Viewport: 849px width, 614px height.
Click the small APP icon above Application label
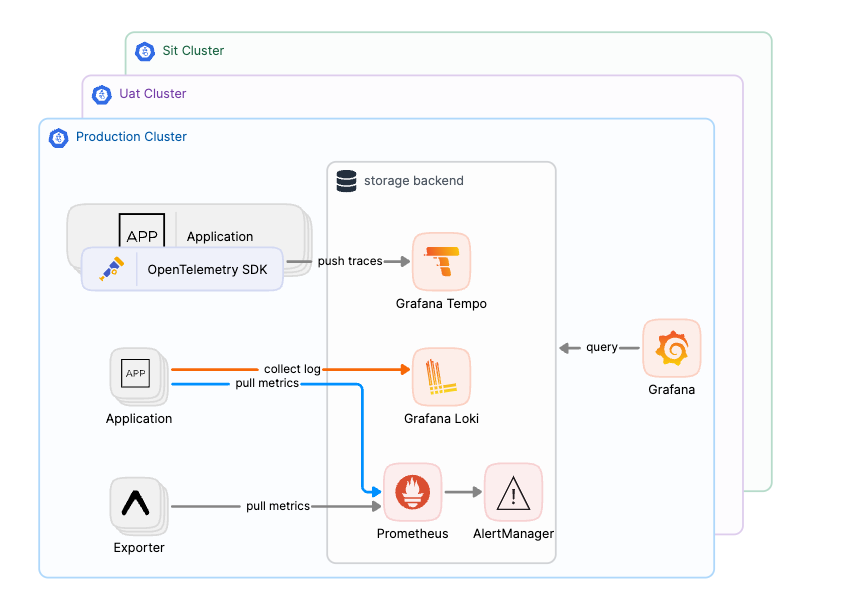(135, 373)
